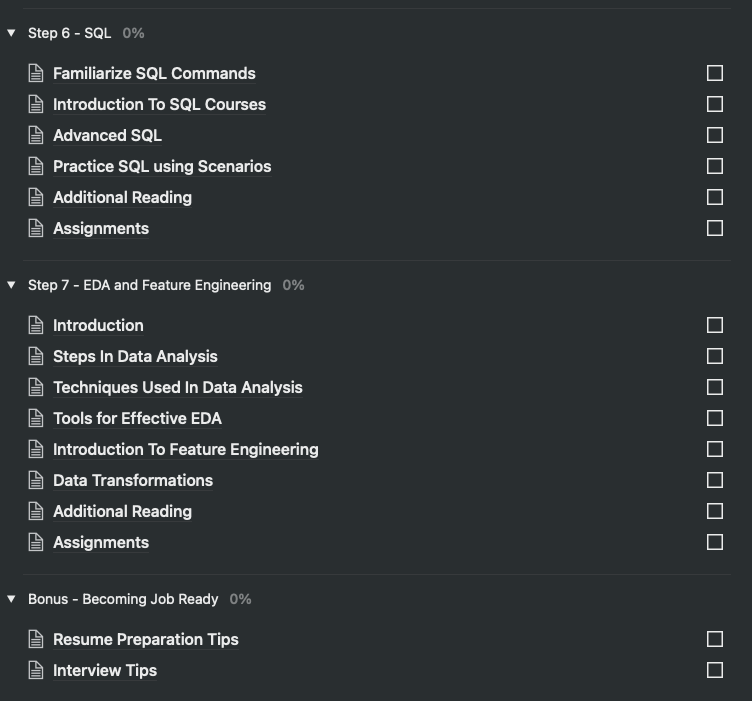
Task: Check the Introduction To SQL Courses checkbox
Action: pos(714,104)
